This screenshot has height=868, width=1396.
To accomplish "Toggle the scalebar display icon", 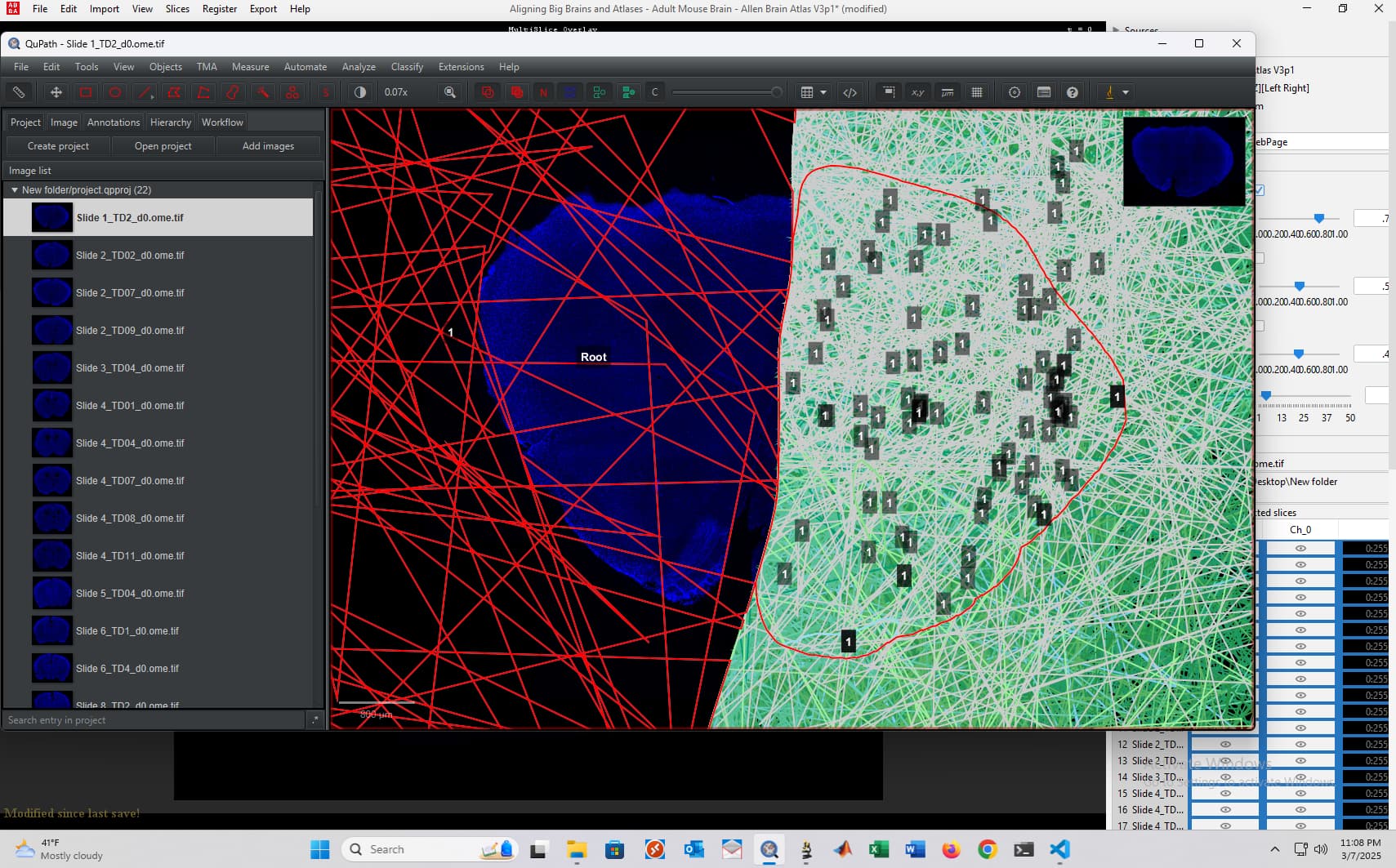I will (948, 92).
